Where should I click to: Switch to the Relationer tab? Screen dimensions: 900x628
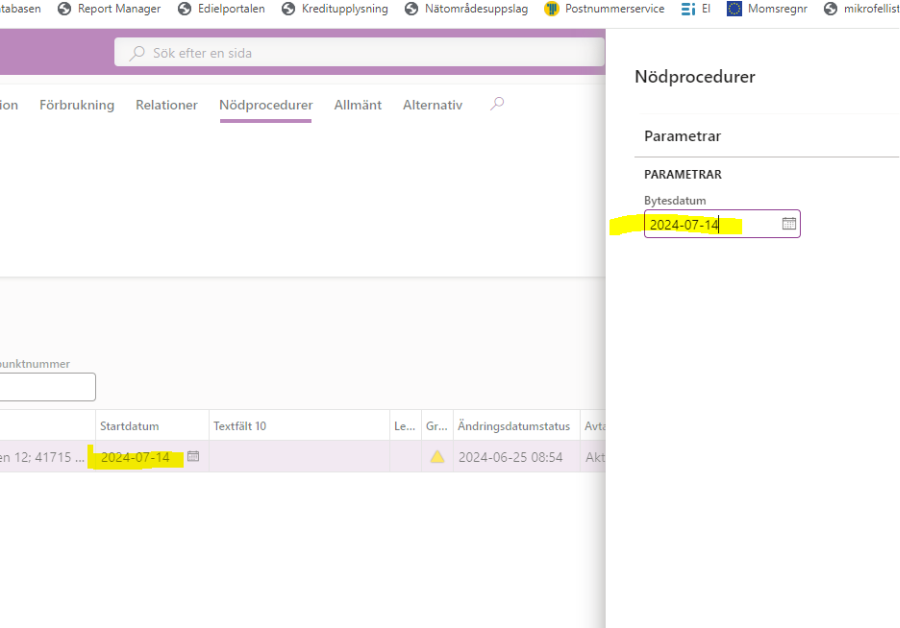pos(166,105)
